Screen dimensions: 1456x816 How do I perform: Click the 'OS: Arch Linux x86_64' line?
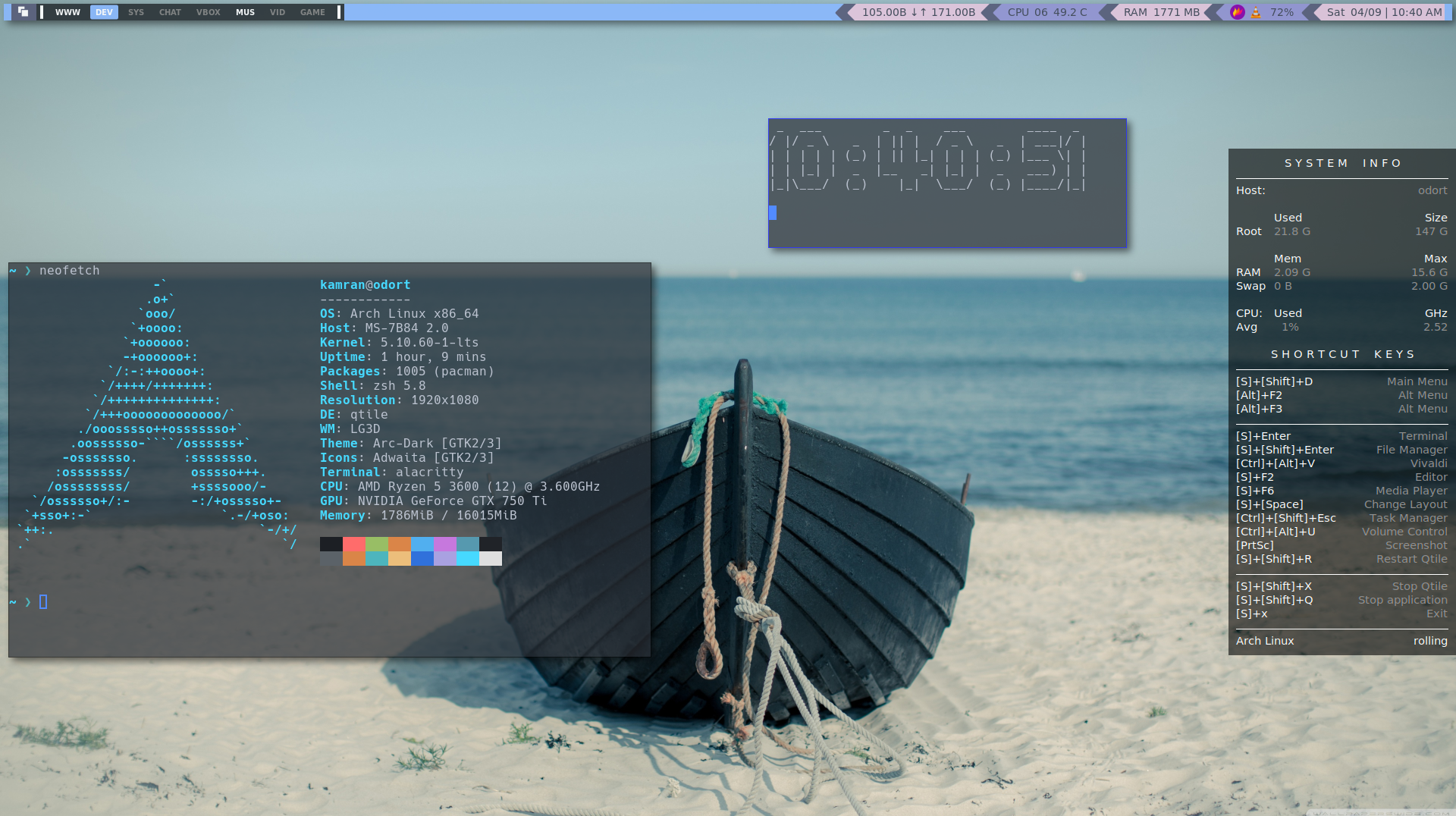click(400, 313)
